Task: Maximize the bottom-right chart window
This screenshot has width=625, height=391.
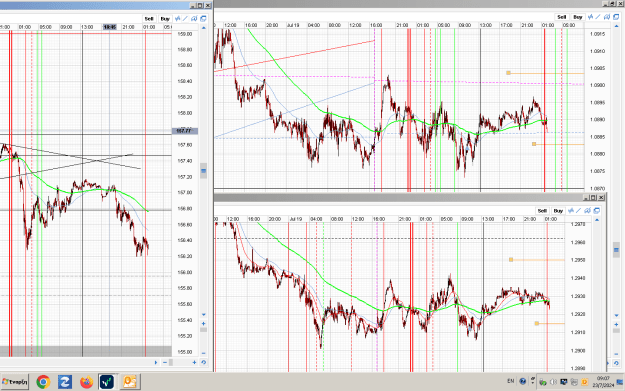Action: (x=594, y=197)
